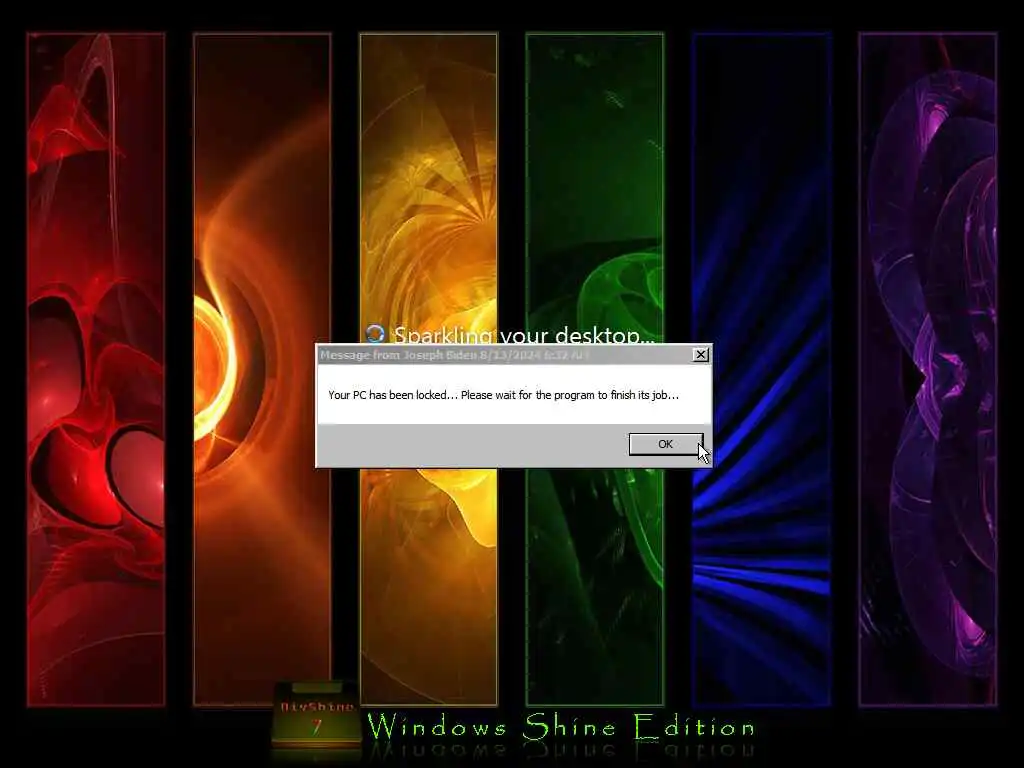This screenshot has width=1024, height=768.
Task: Click the spinning loader icon beside 'Sparkling your desktop'
Action: tap(375, 334)
